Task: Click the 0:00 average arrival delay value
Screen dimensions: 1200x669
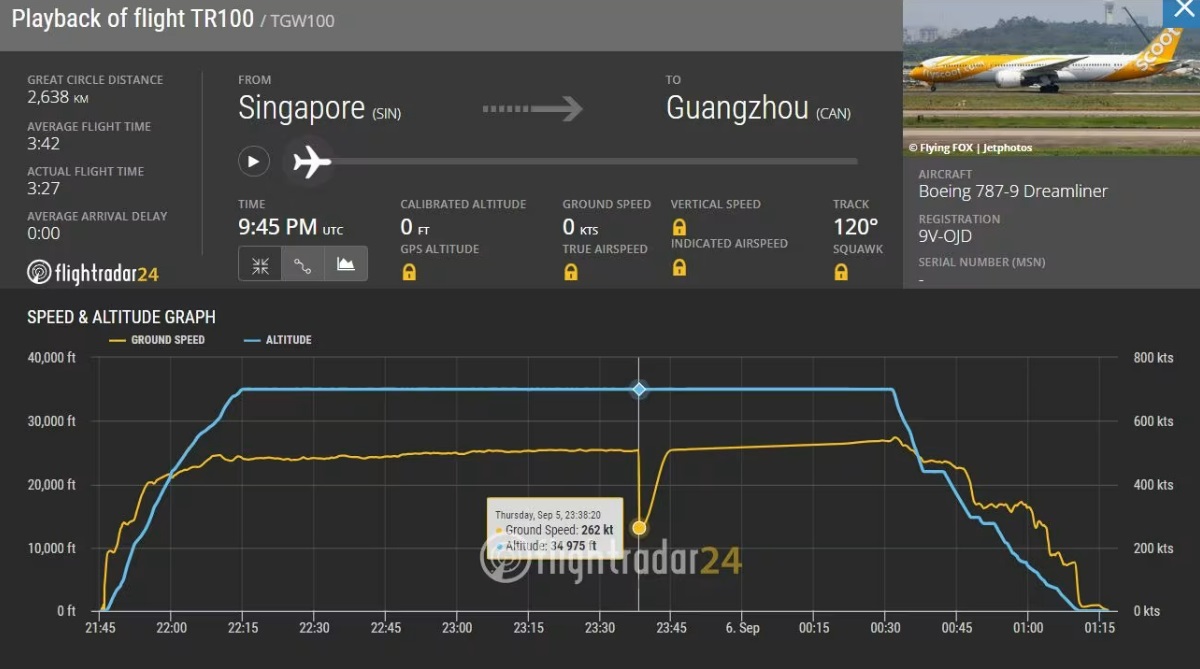Action: [x=43, y=233]
